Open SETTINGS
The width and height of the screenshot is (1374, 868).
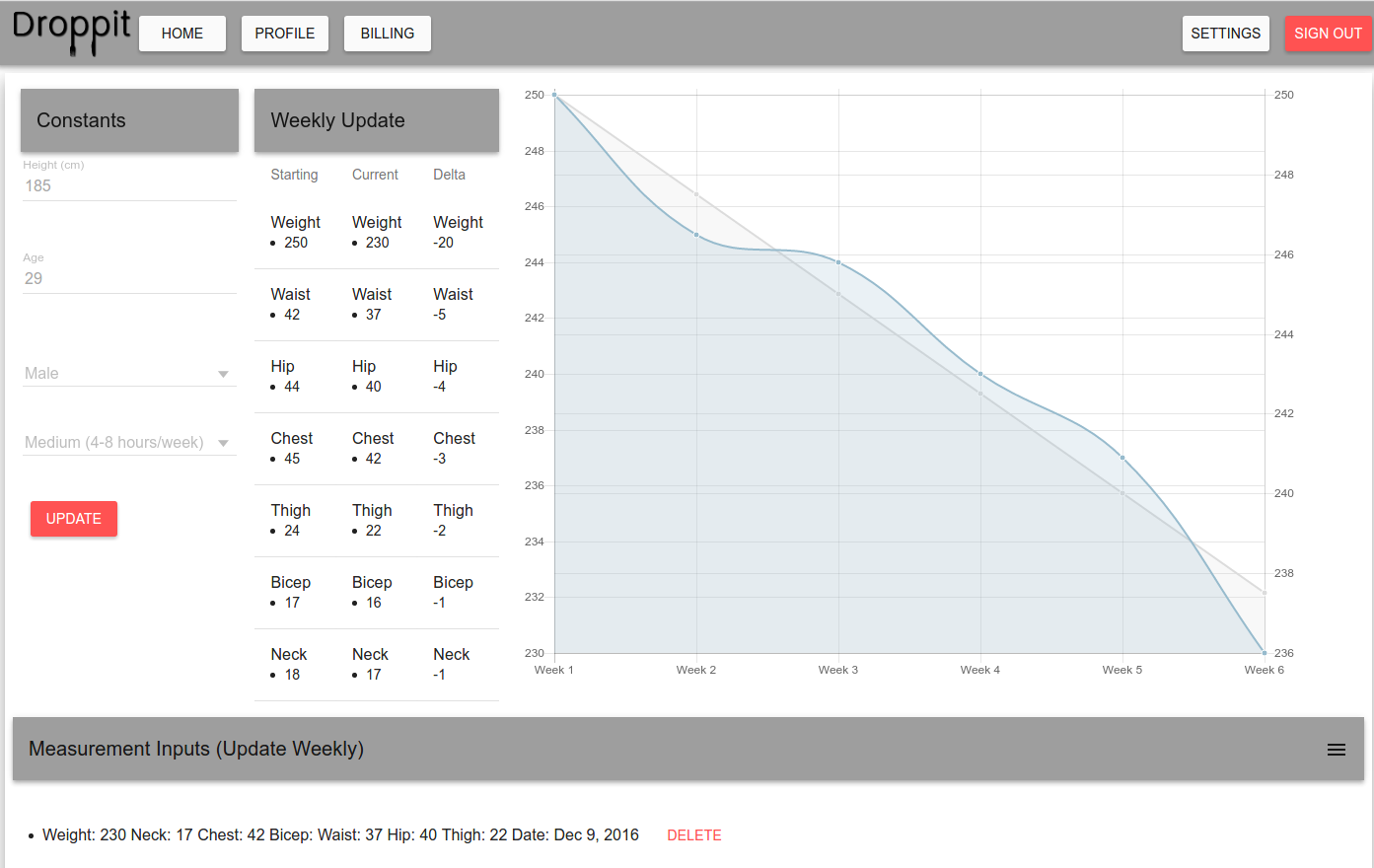1226,34
